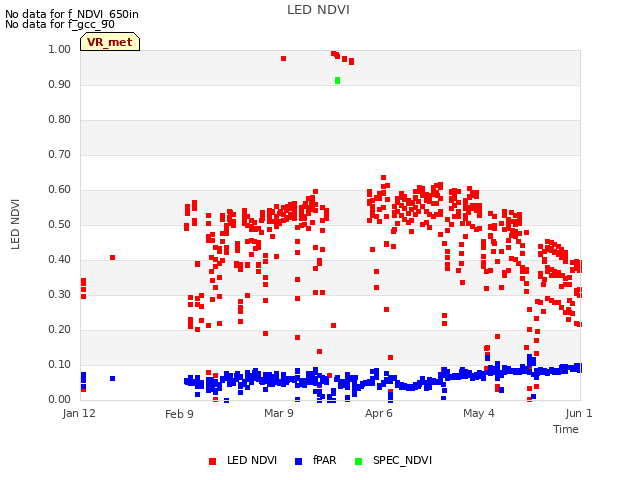The height and width of the screenshot is (480, 640).
Task: Click the Jun 1 x-axis tick label
Action: click(x=579, y=413)
